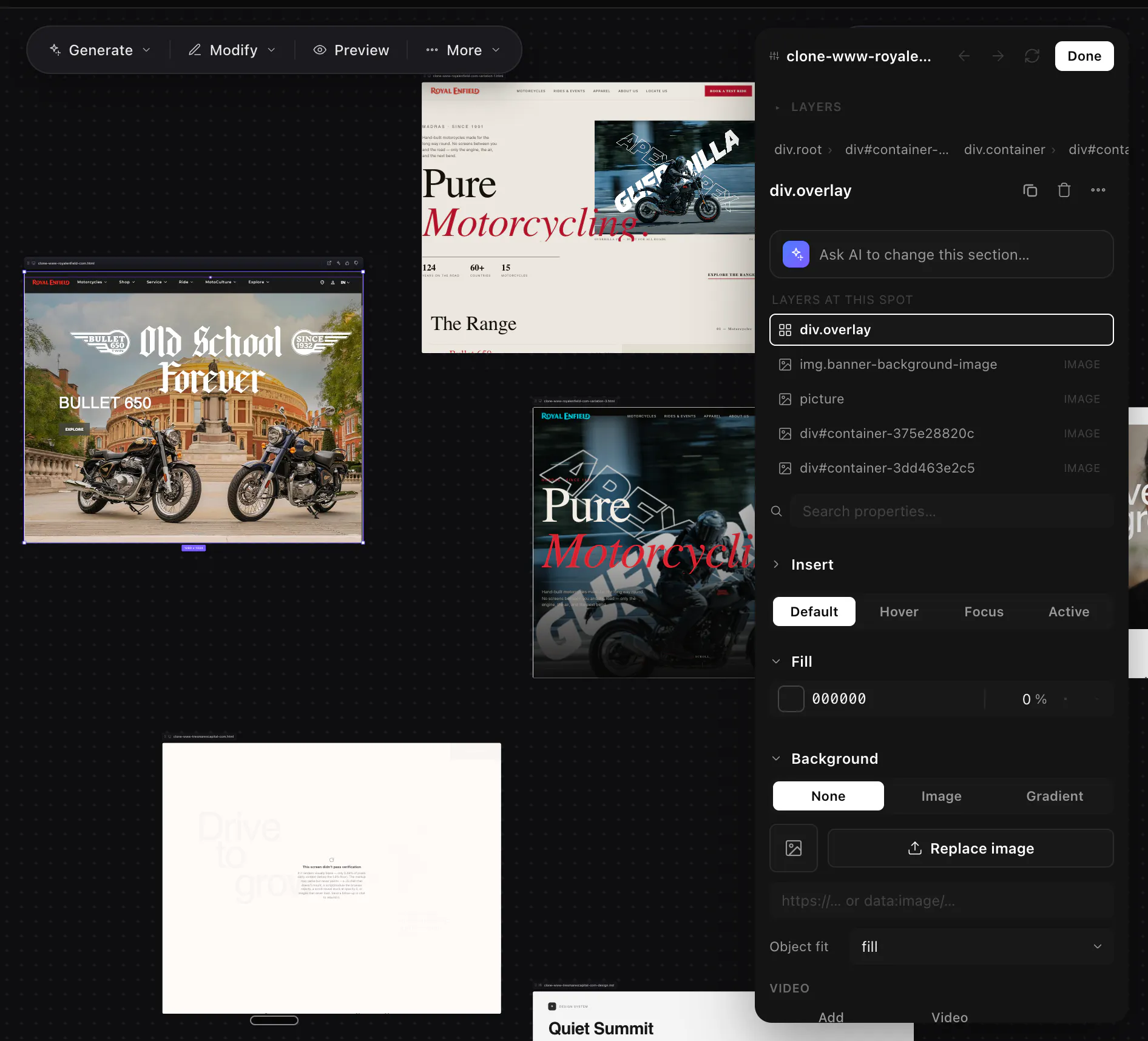
Task: Open Motorcycles menu in selected frame
Action: coord(92,282)
